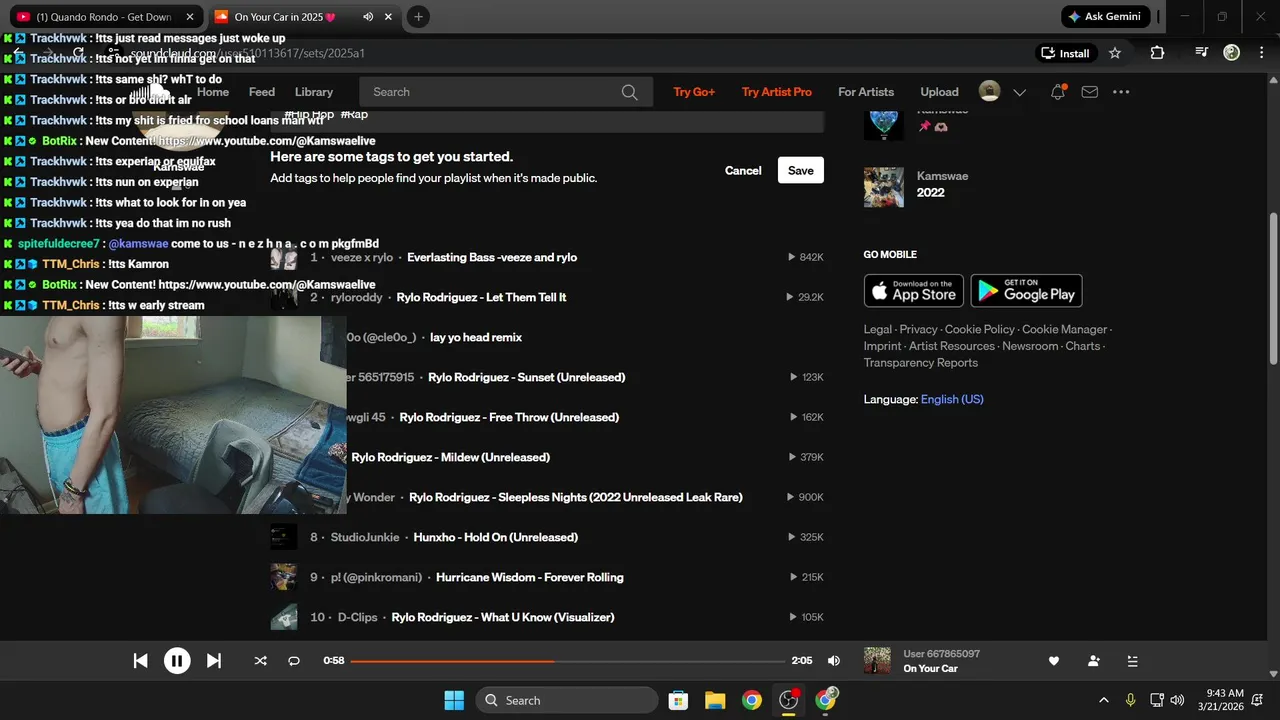This screenshot has width=1280, height=720.
Task: Select Sleepless Nights 2022 Unreleased track
Action: (576, 497)
